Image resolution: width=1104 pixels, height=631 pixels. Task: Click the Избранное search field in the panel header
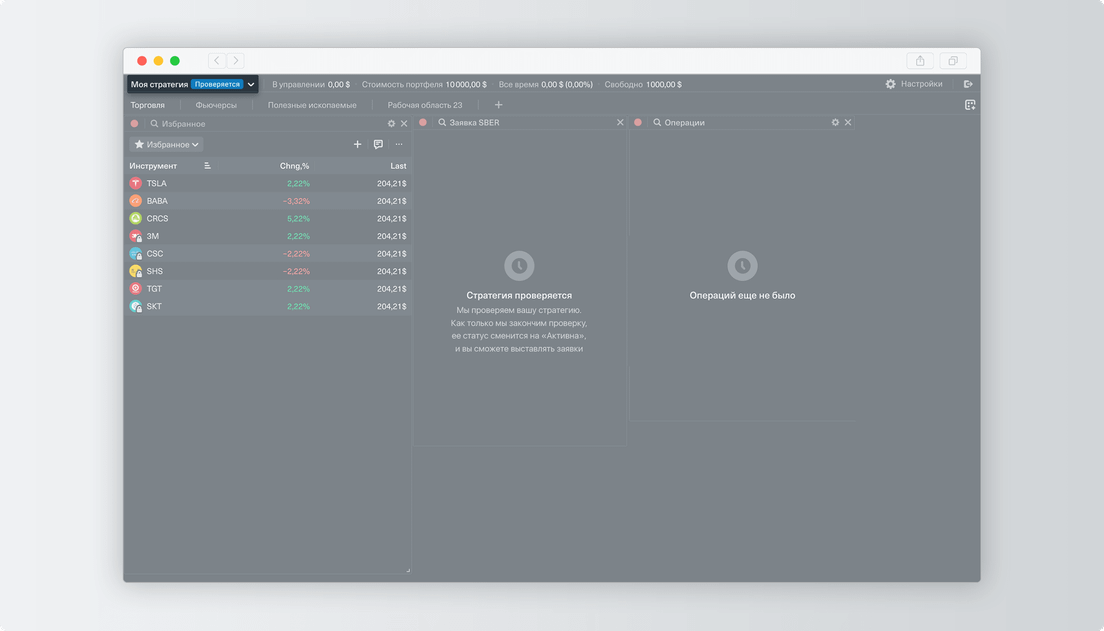pyautogui.click(x=260, y=124)
